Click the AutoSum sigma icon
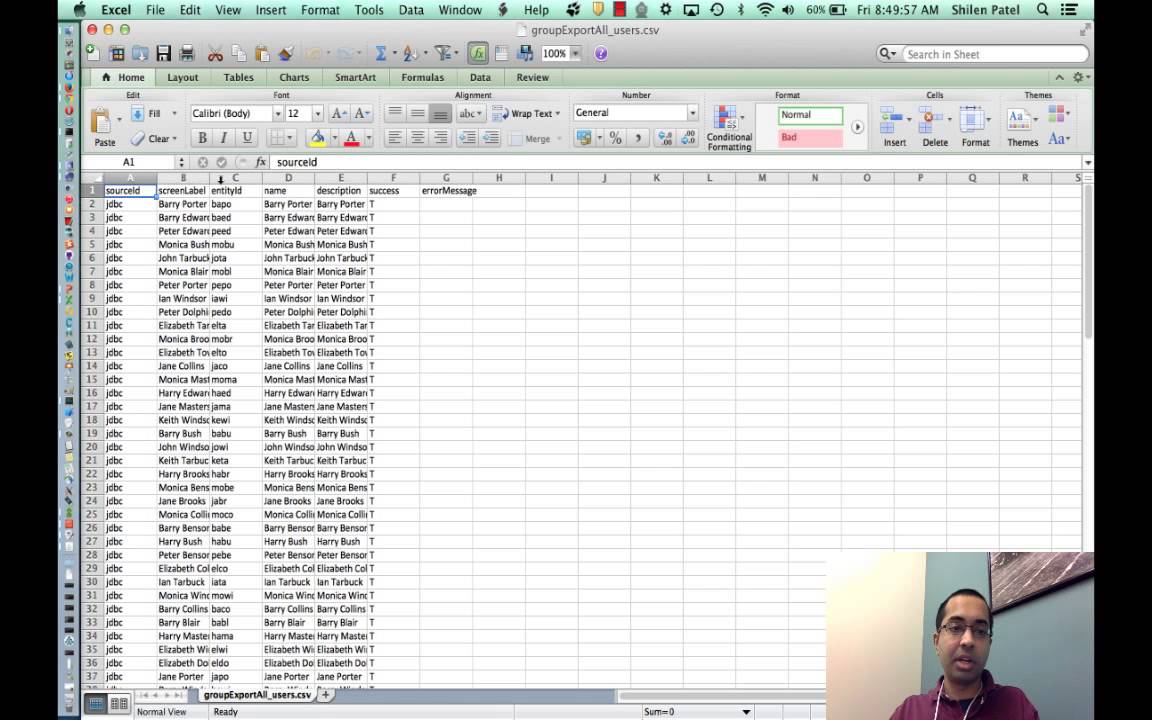This screenshot has height=720, width=1152. click(381, 53)
